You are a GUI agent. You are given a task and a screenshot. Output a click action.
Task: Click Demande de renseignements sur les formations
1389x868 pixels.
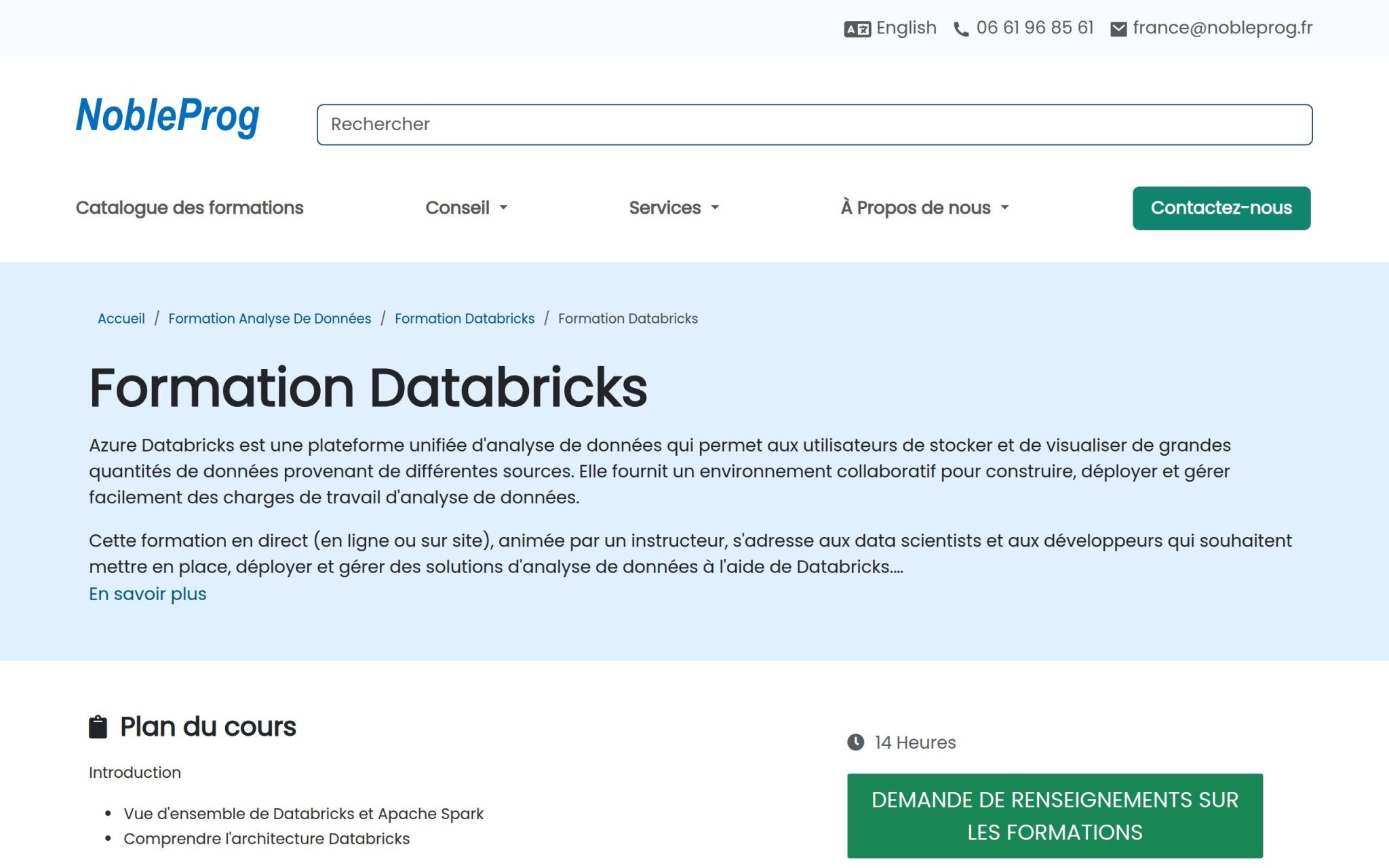pyautogui.click(x=1055, y=816)
